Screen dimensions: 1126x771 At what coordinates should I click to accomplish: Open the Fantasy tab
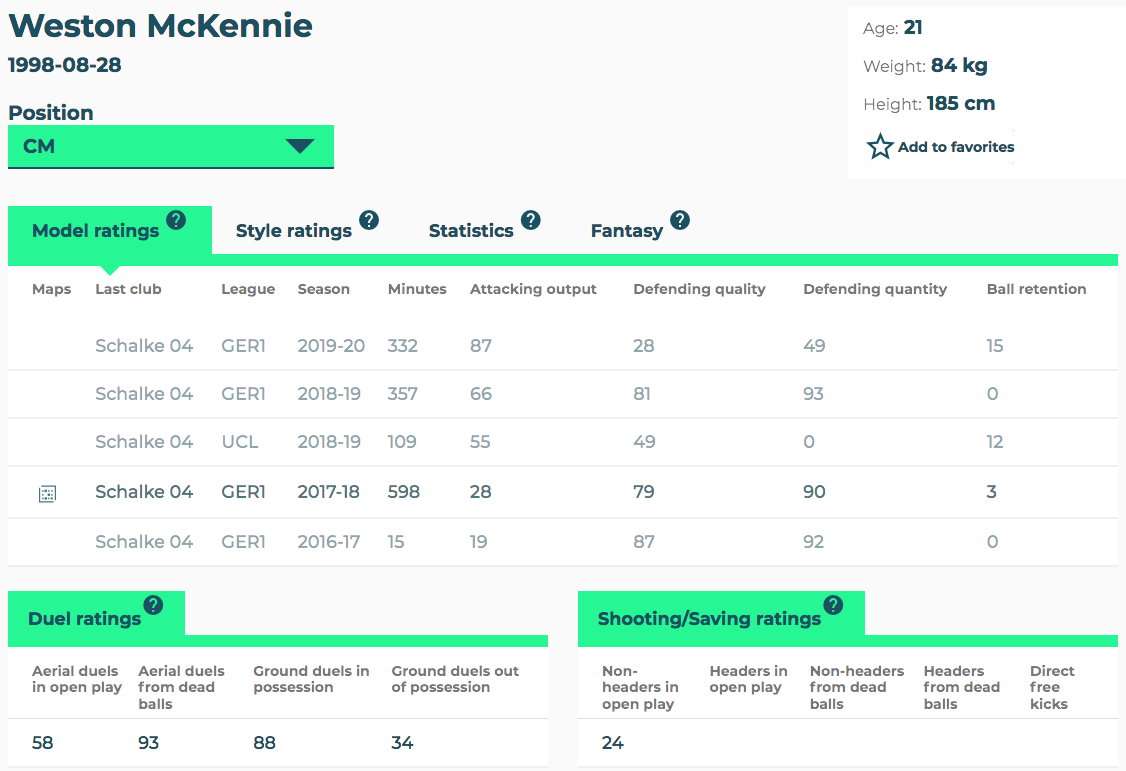(x=625, y=231)
